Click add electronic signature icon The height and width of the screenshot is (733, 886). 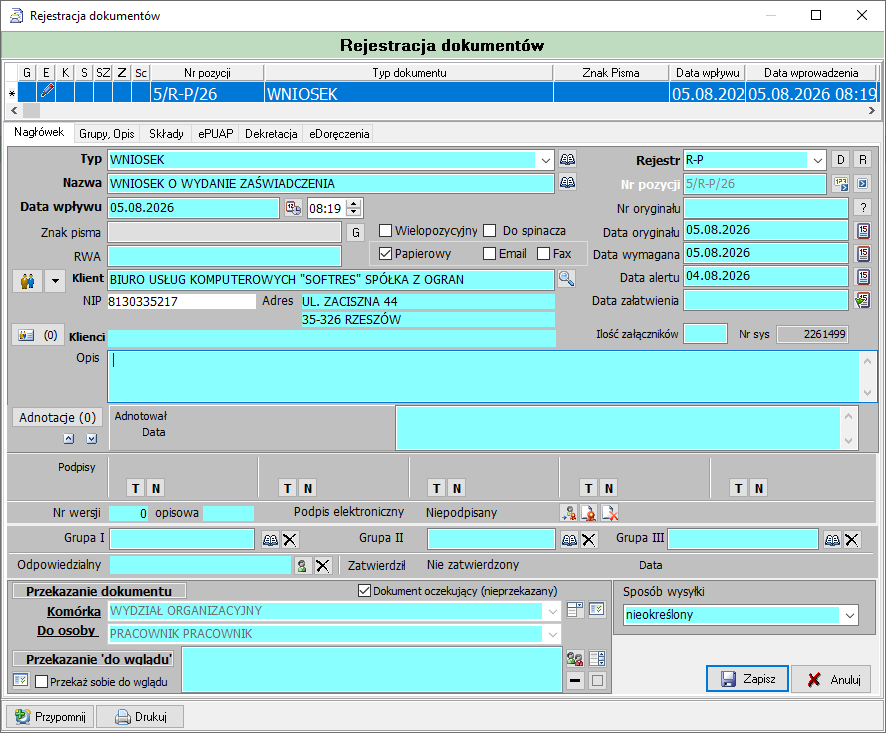[x=568, y=513]
